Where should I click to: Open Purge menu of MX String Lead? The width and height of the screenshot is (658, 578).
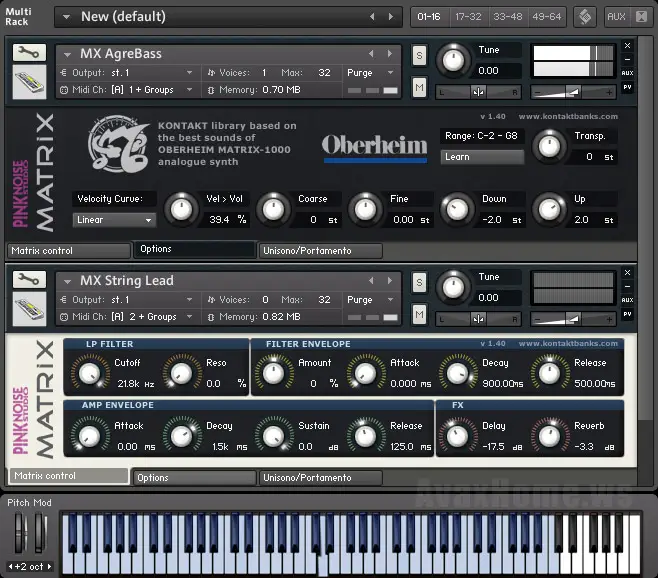coord(371,300)
